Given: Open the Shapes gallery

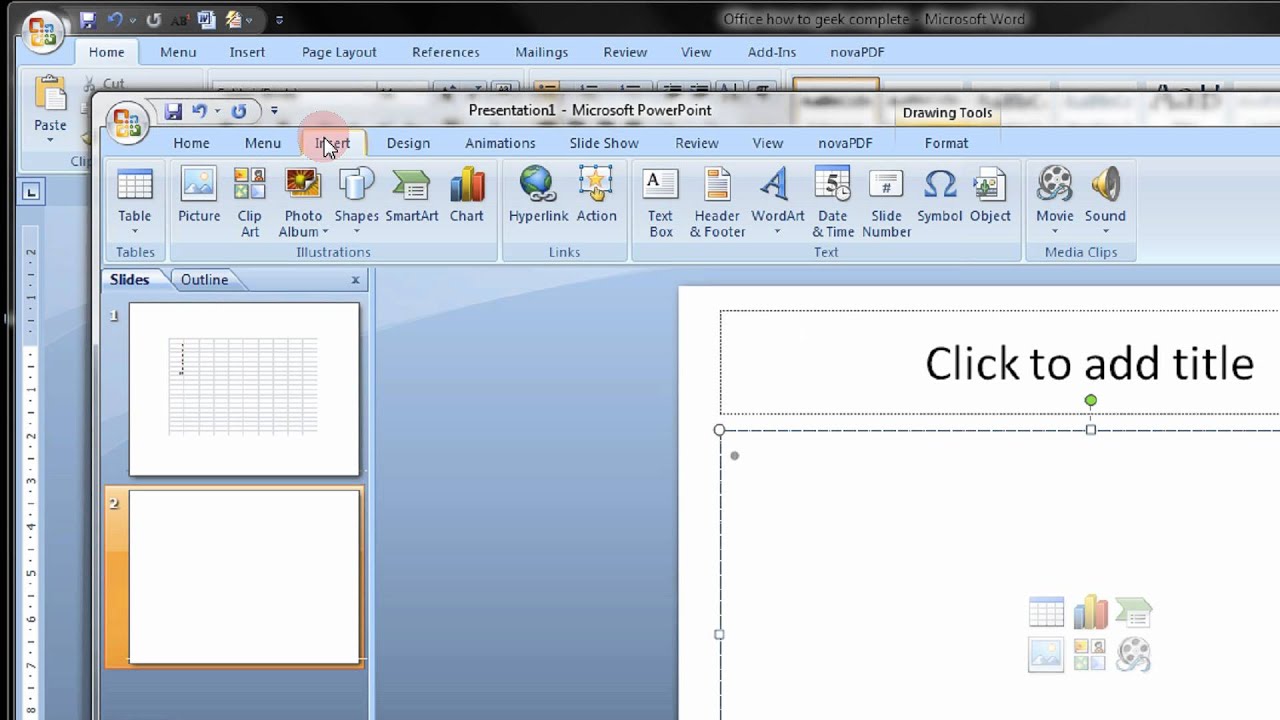Looking at the screenshot, I should point(356,203).
